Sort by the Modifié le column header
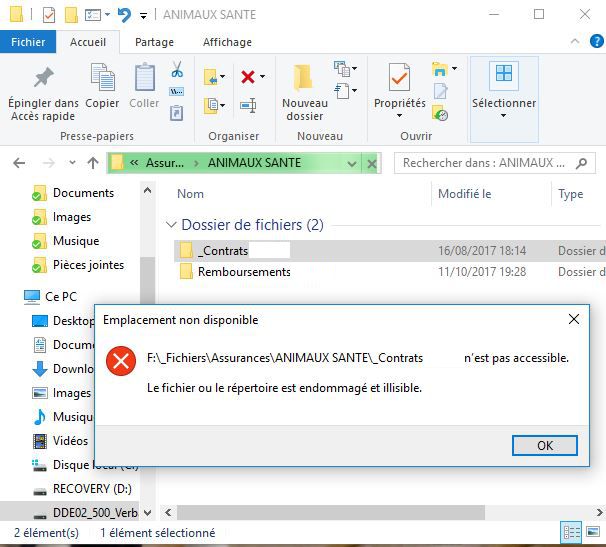606x547 pixels. tap(464, 194)
